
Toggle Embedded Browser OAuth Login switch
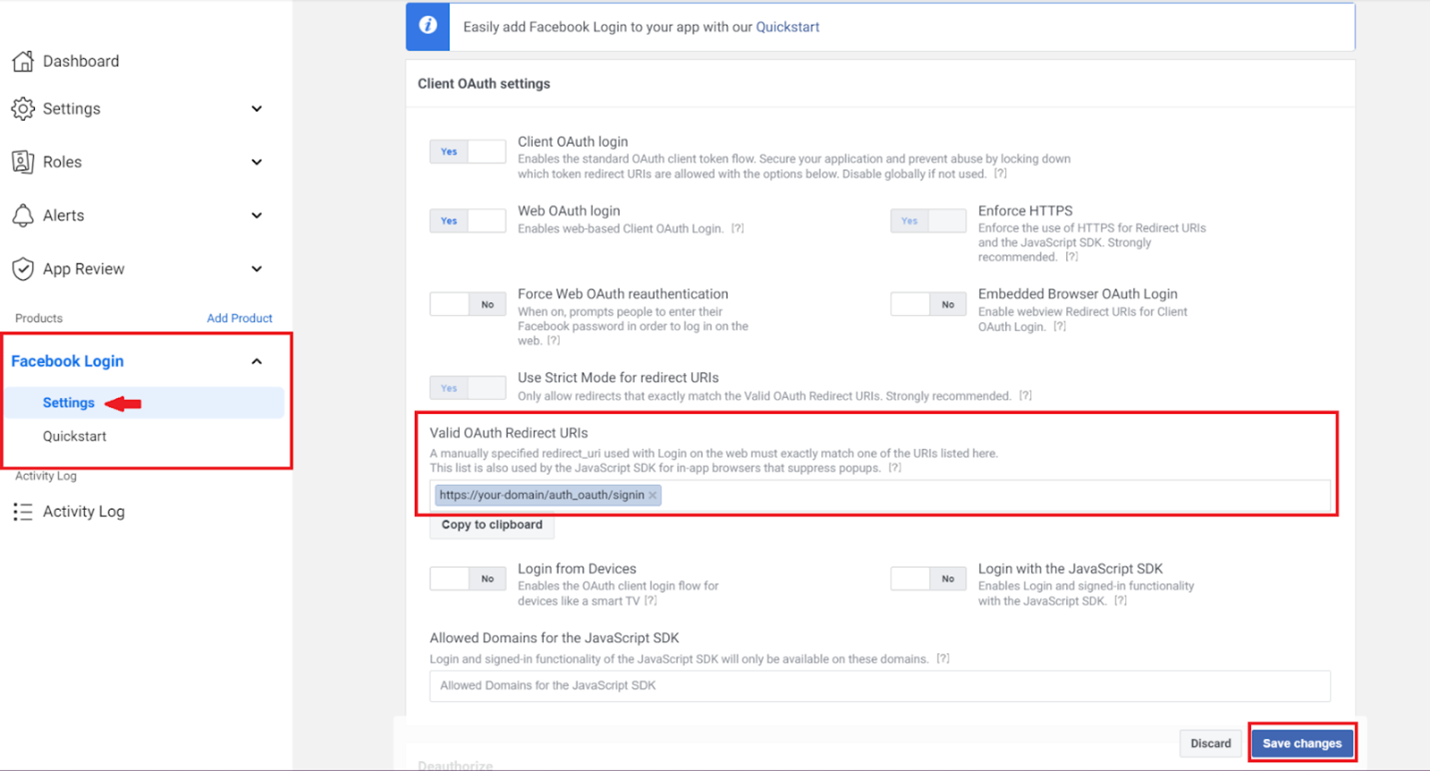(x=928, y=304)
